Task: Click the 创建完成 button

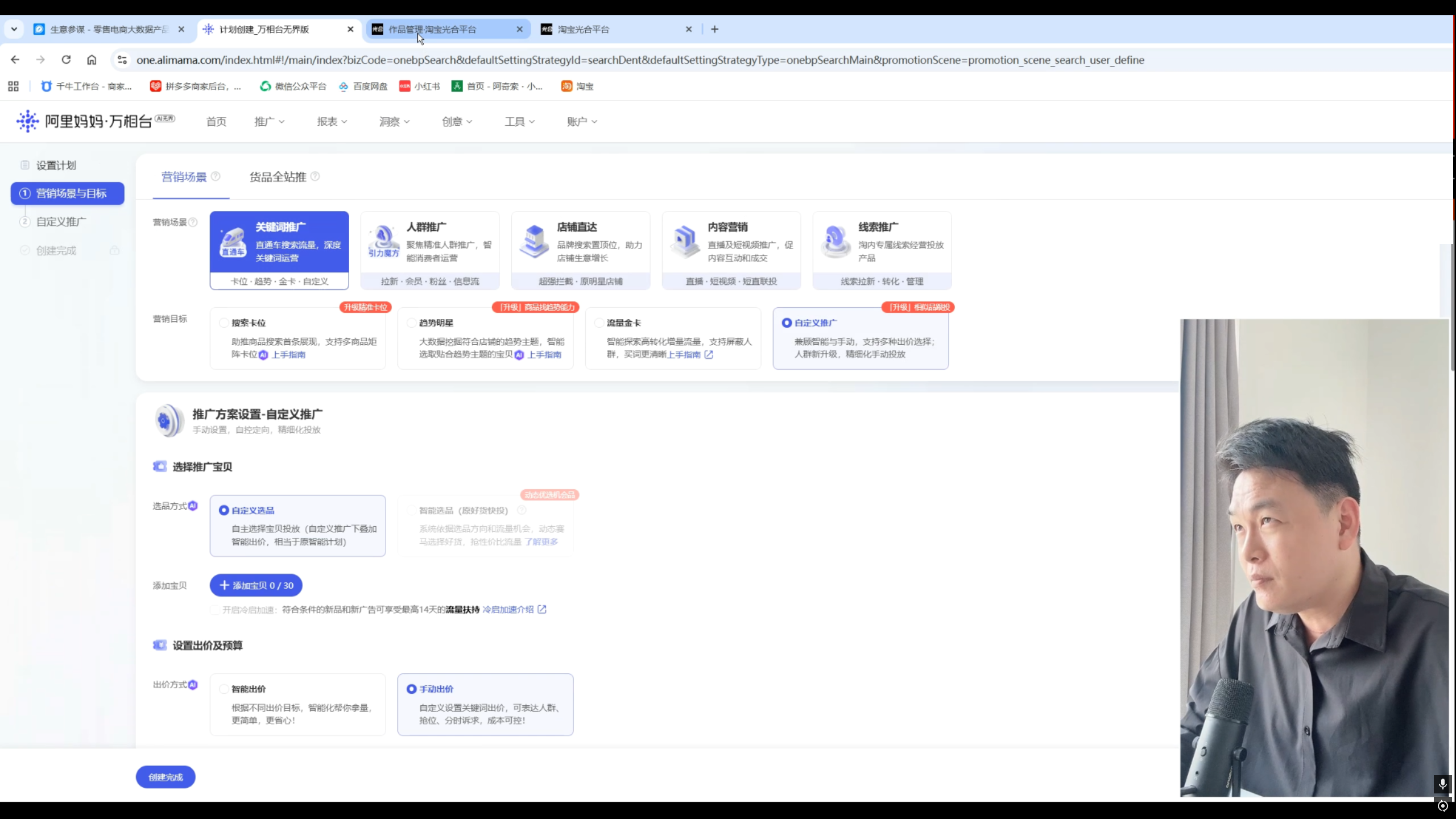Action: [166, 777]
